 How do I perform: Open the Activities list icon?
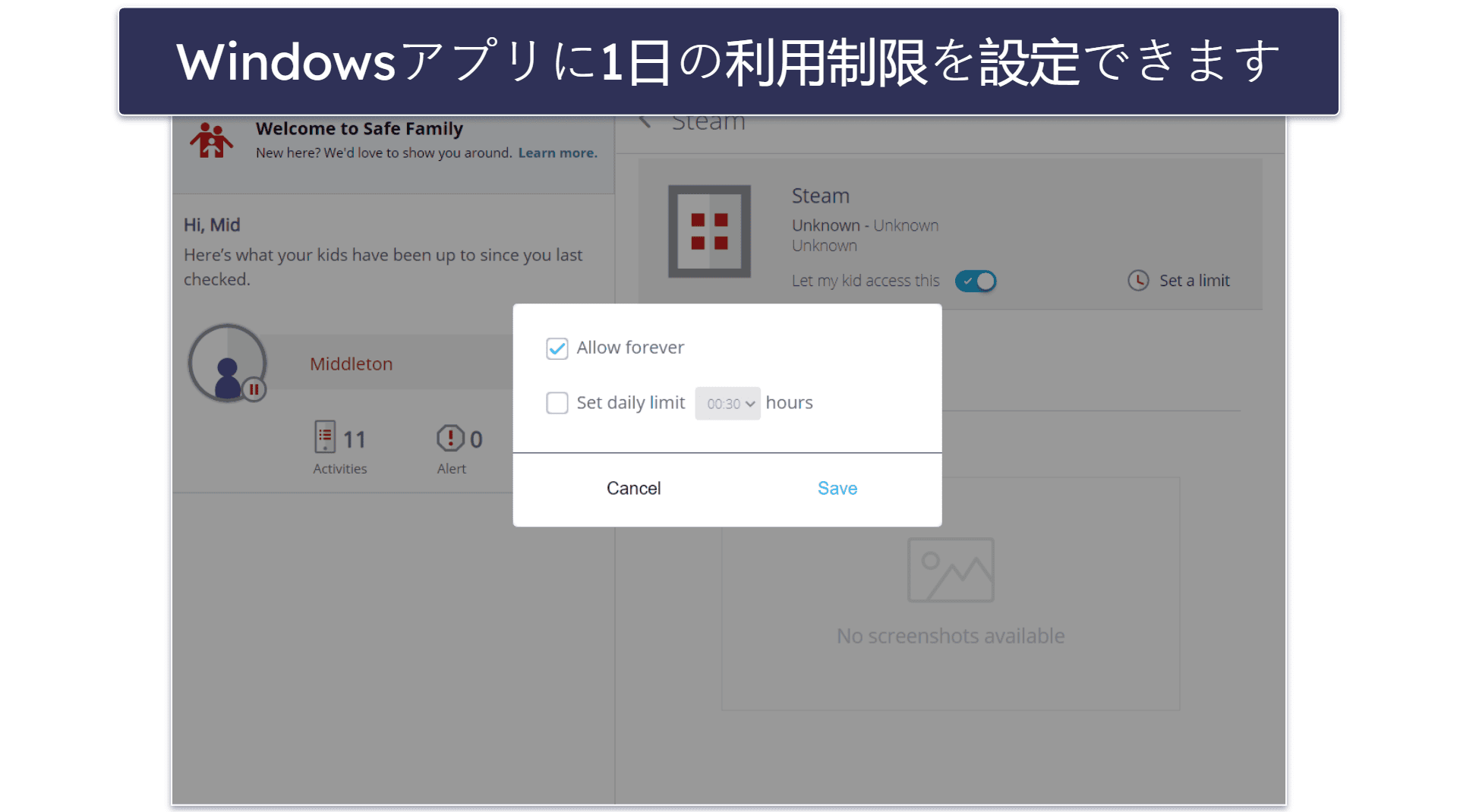click(325, 437)
